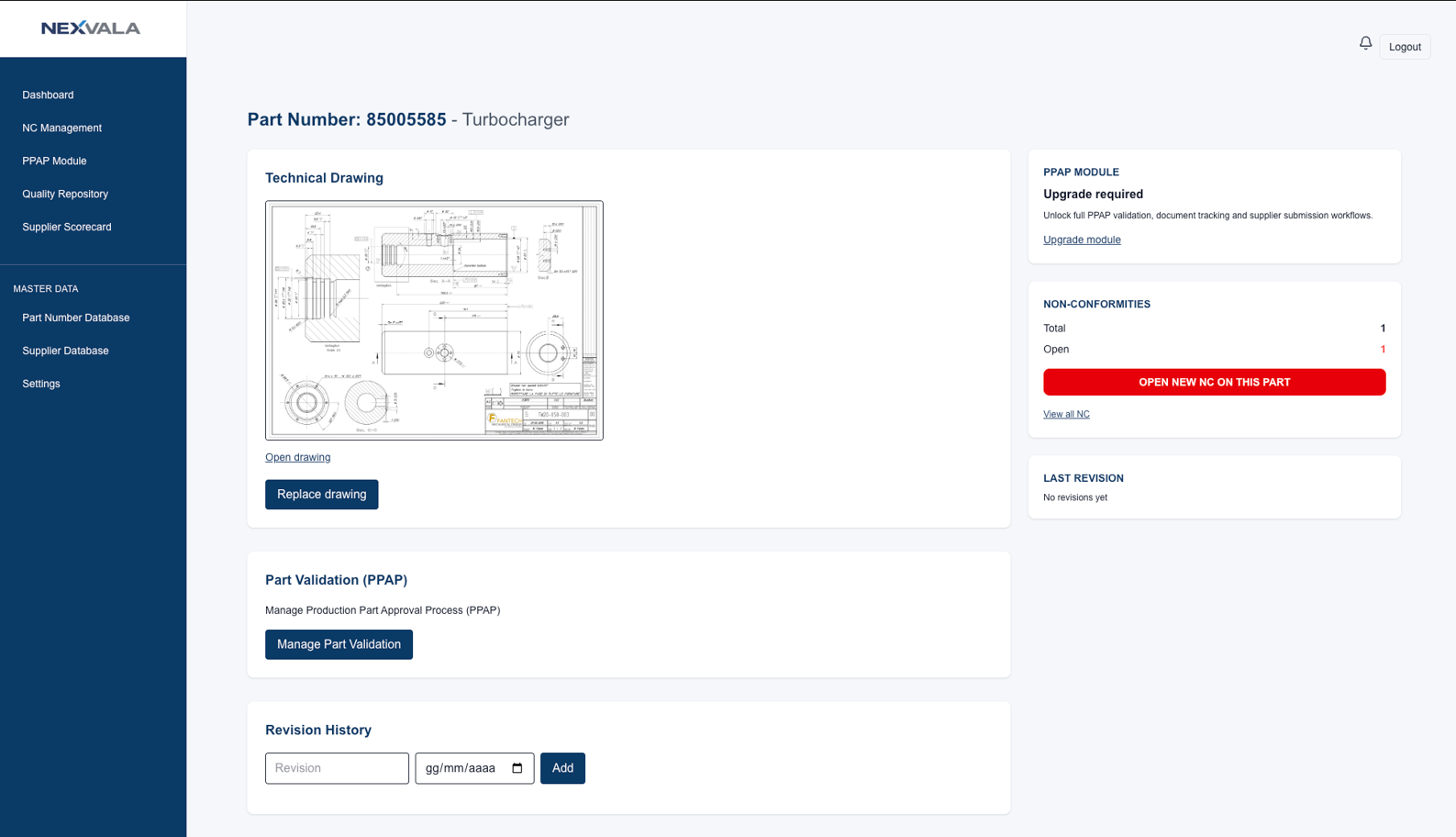Follow the Open drawing link
This screenshot has height=837, width=1456.
pyautogui.click(x=297, y=457)
